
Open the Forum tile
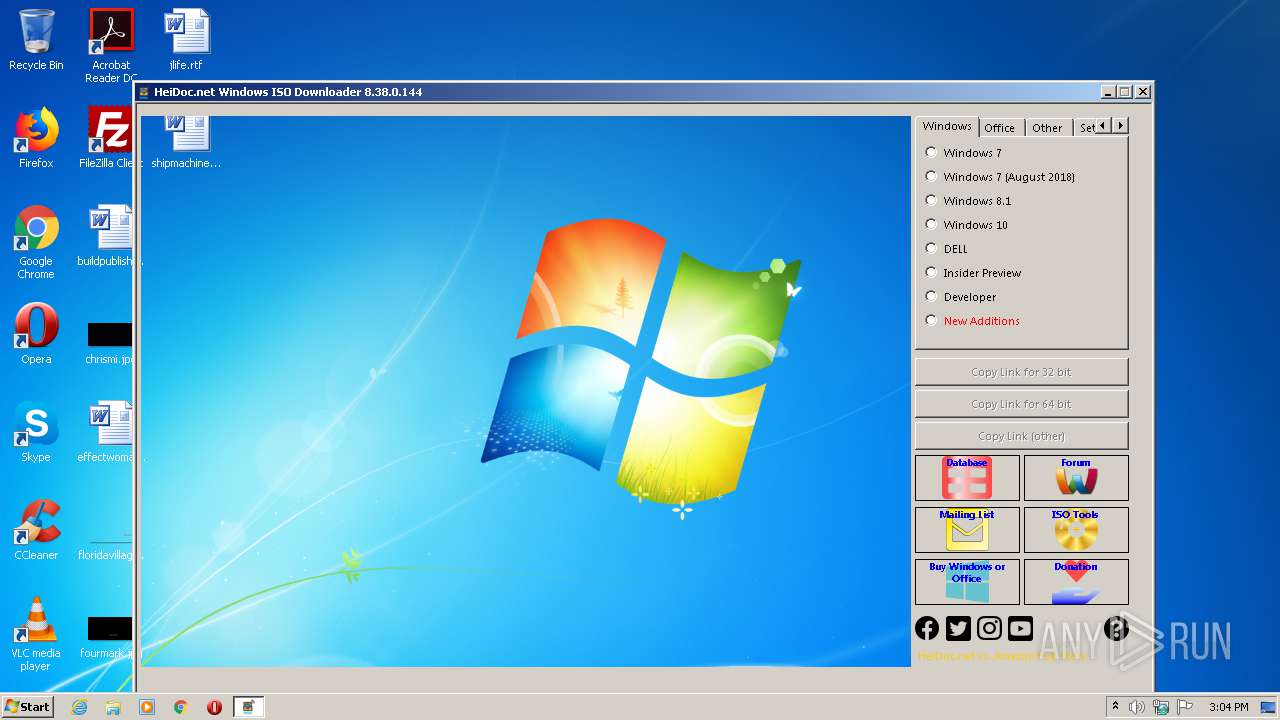1076,478
